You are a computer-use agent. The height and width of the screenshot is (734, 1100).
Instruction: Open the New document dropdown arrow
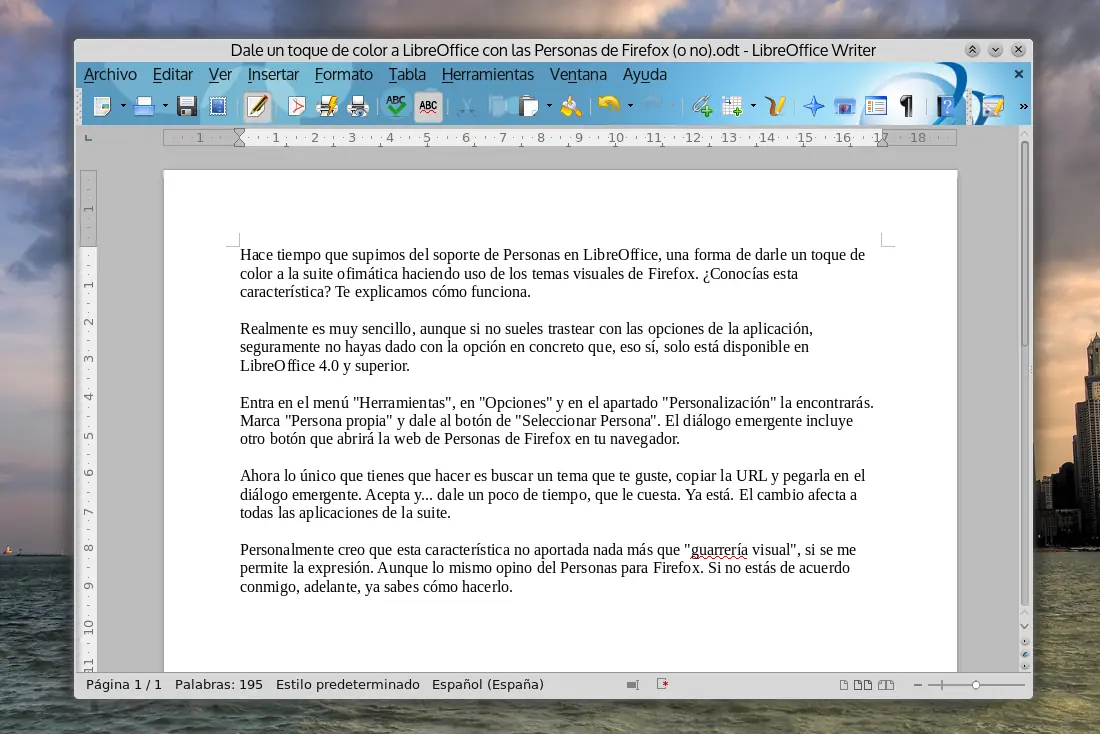pos(123,107)
